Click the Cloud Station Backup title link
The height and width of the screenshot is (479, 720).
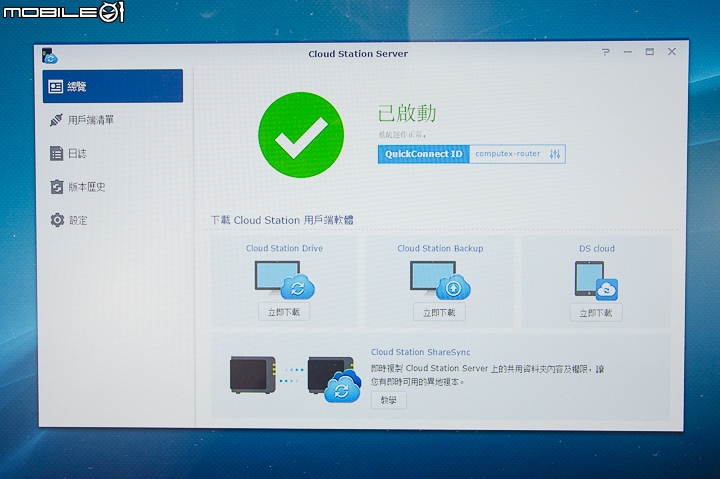click(x=440, y=248)
